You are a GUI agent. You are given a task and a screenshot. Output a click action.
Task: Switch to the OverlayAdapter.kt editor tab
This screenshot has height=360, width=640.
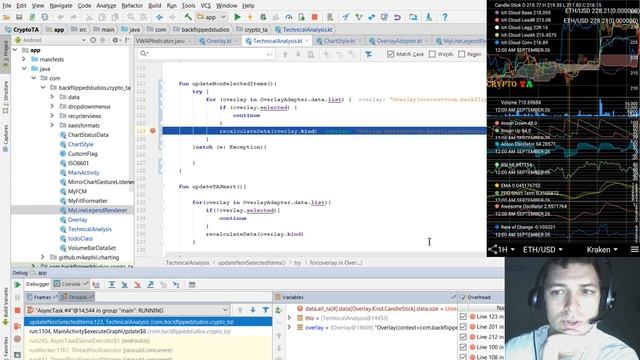pyautogui.click(x=399, y=41)
